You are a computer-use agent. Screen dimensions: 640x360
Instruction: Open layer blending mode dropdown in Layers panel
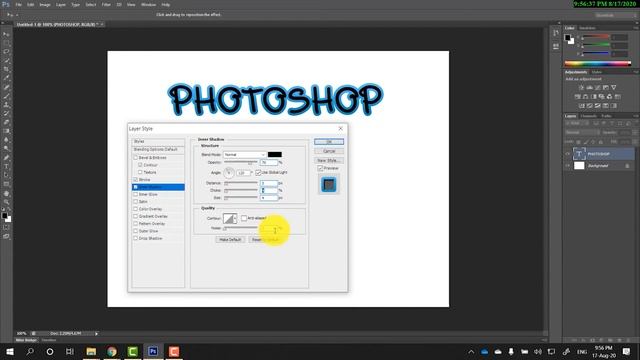[x=582, y=132]
